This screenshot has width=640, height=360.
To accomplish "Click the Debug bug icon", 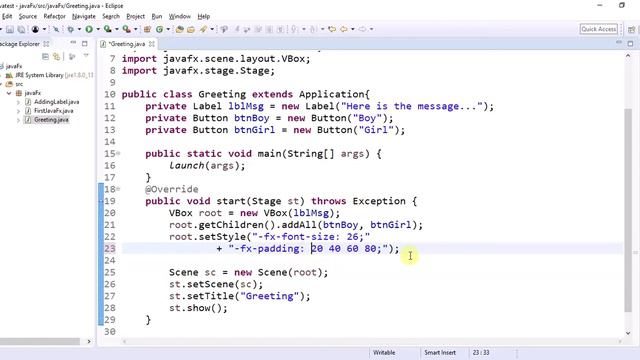I will 71,29.
